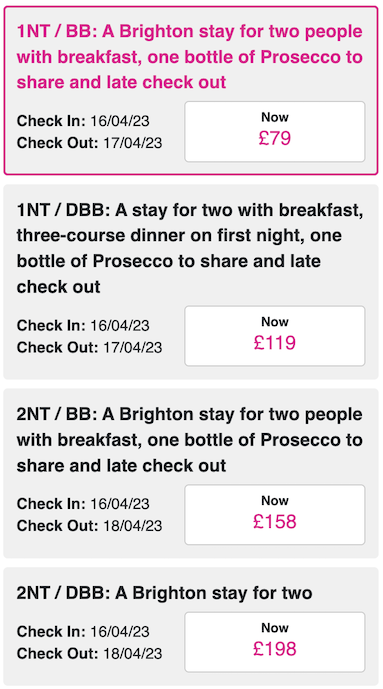Open the 2NT / DBB Brighton stay heading
This screenshot has height=689, width=383.
164,593
